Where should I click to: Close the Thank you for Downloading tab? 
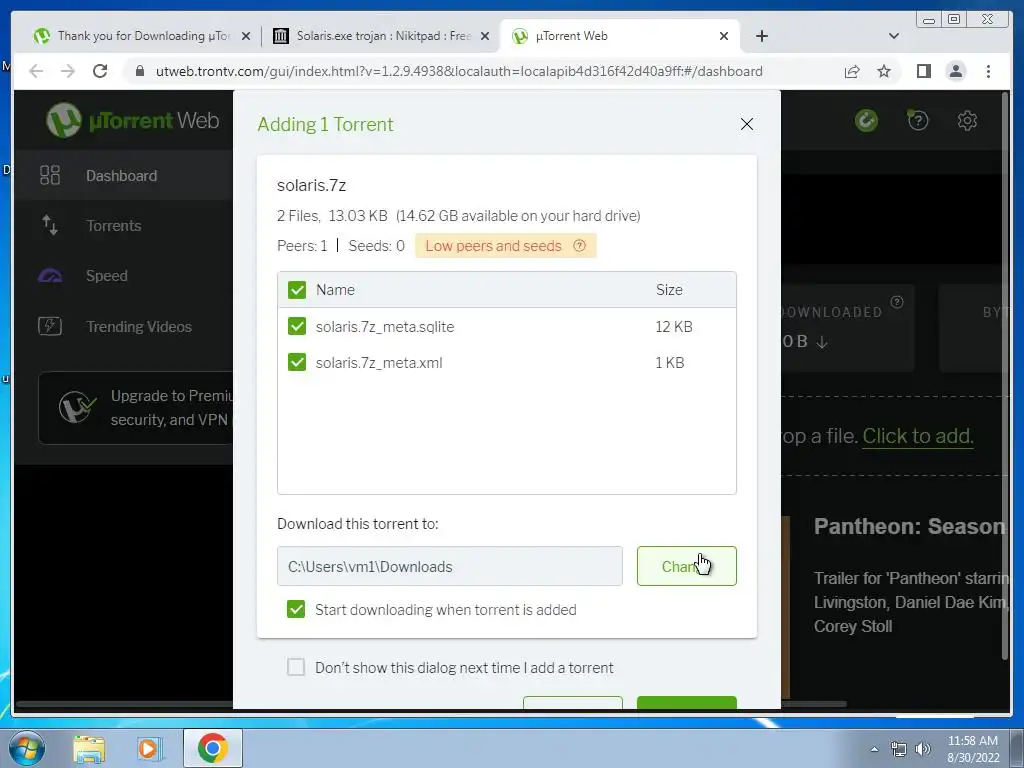coord(246,37)
